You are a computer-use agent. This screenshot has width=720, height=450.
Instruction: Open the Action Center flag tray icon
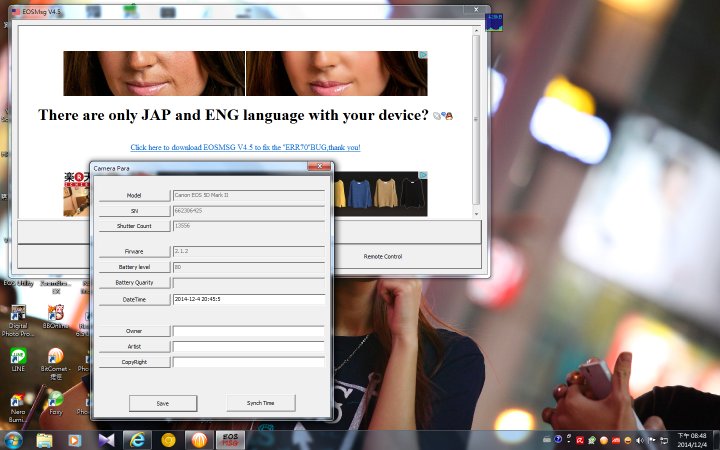point(651,440)
